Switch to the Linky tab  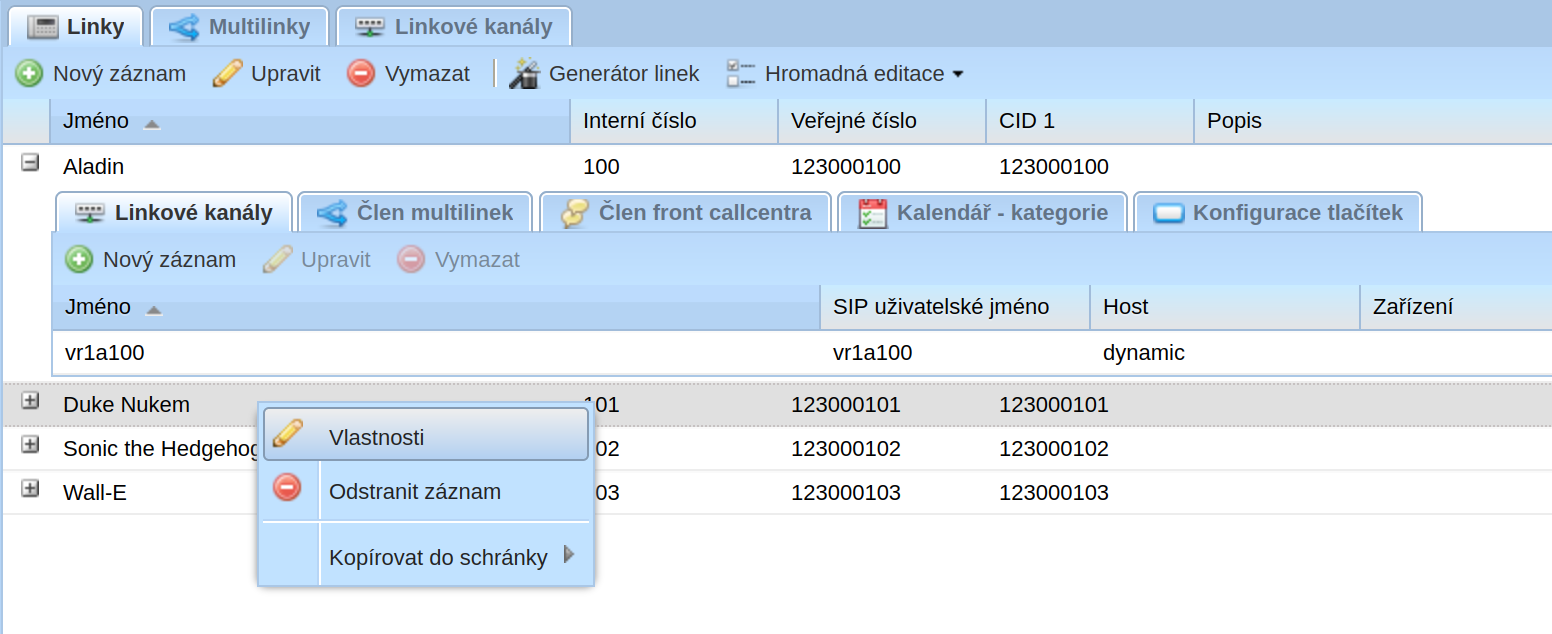click(x=76, y=27)
